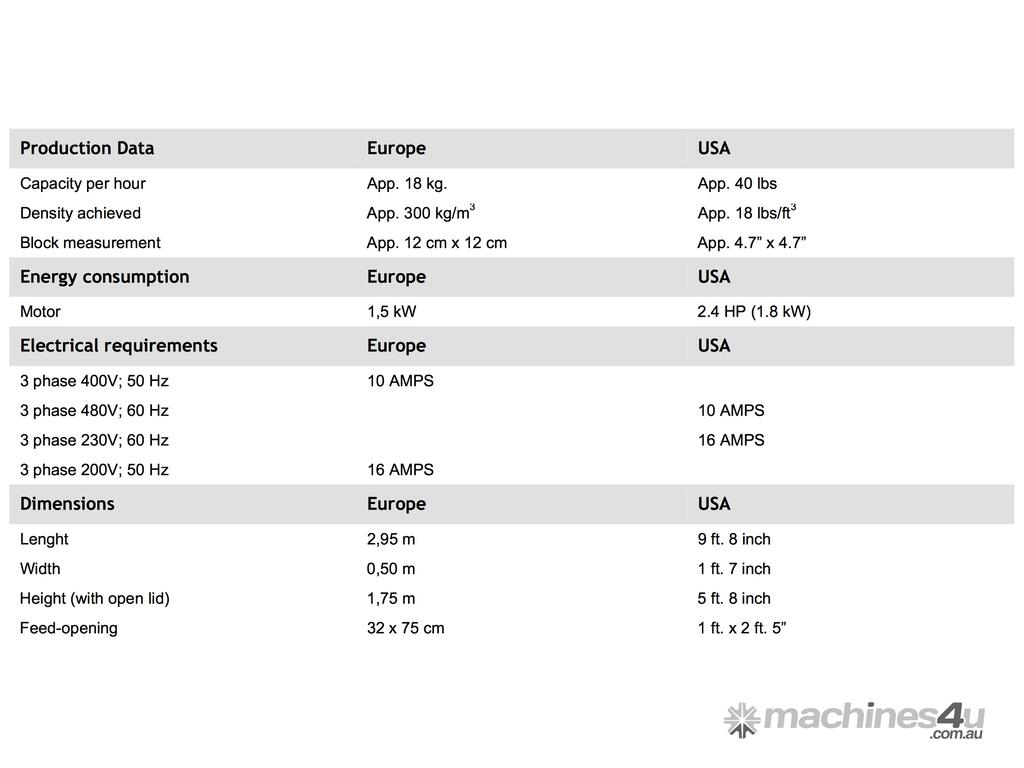Click the machines4u snowflake logo icon
The height and width of the screenshot is (768, 1024).
(x=742, y=720)
